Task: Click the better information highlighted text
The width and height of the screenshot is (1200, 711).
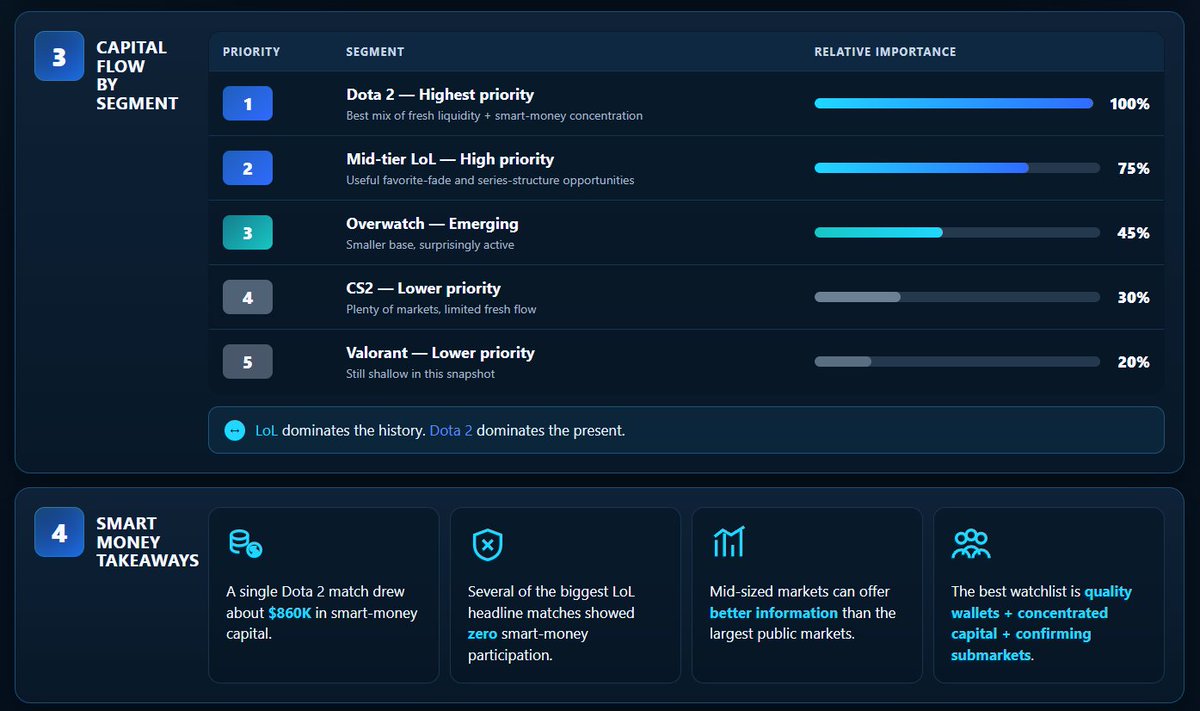Action: click(774, 613)
